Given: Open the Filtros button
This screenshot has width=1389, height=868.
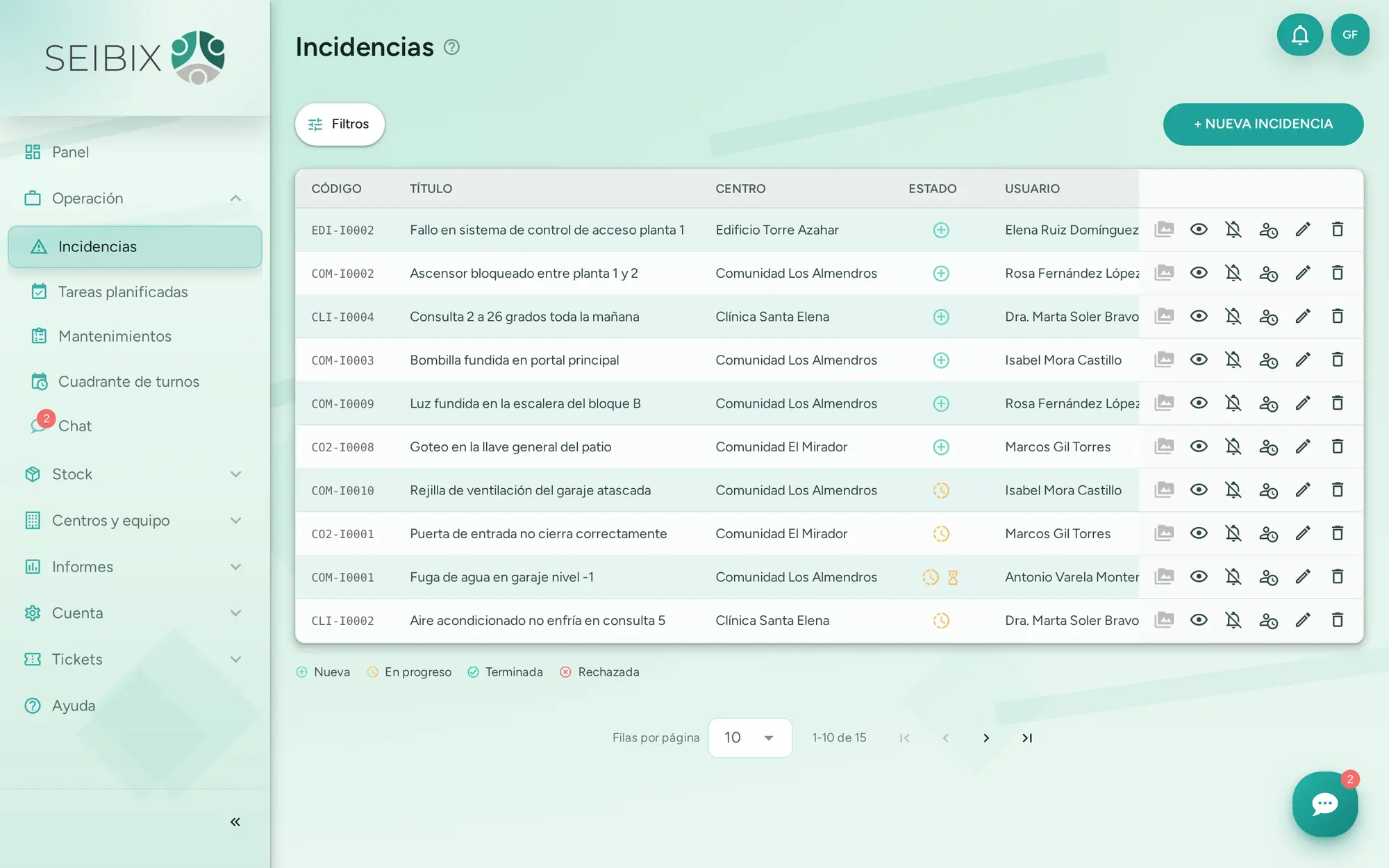Looking at the screenshot, I should [x=340, y=124].
